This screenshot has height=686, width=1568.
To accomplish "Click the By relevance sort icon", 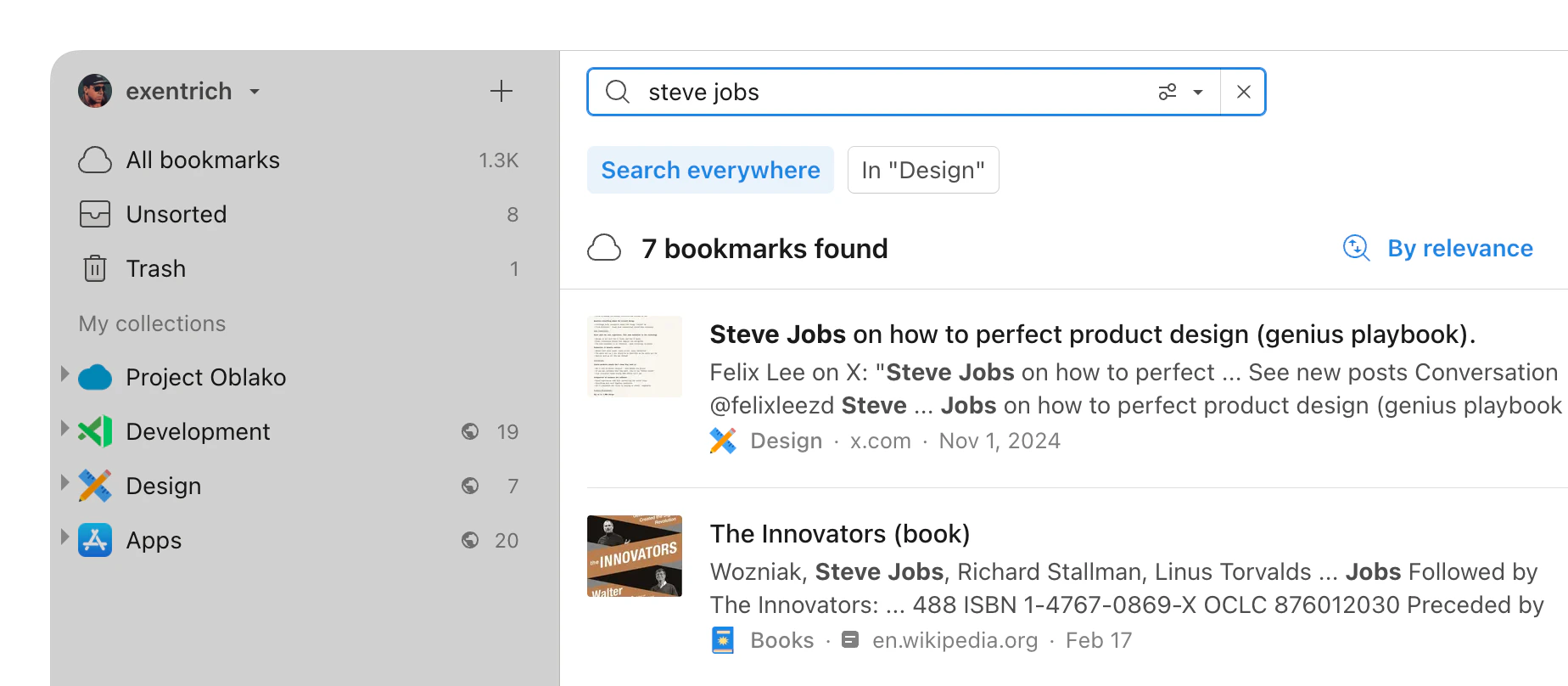I will tap(1357, 248).
